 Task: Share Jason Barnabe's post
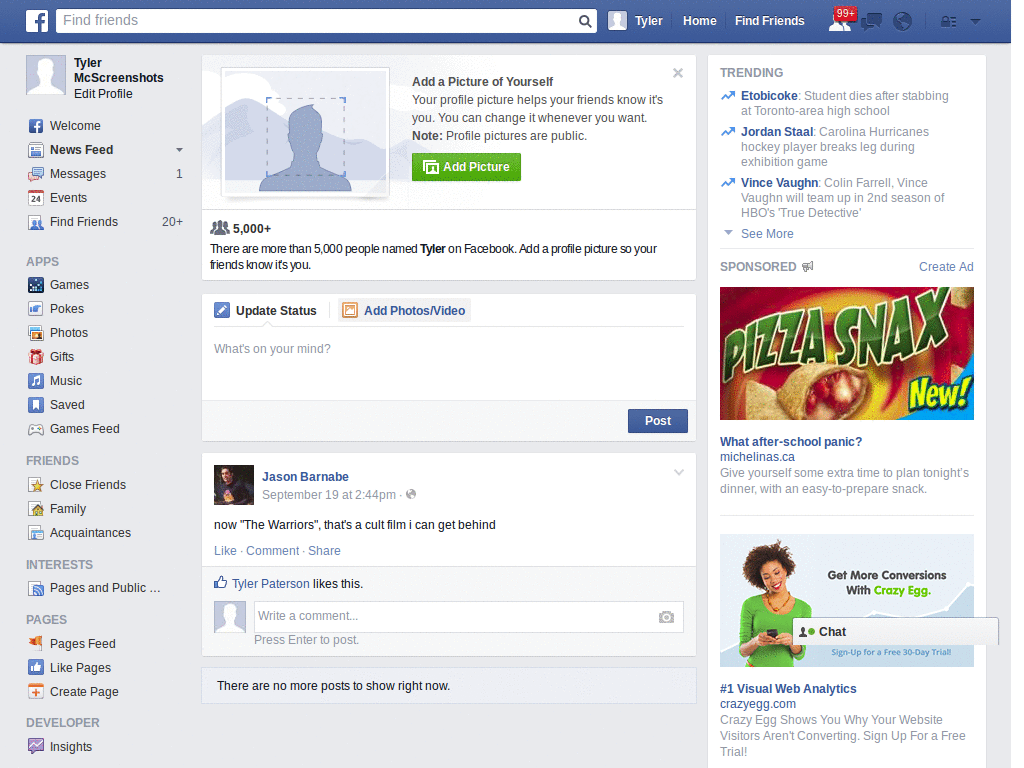[324, 551]
